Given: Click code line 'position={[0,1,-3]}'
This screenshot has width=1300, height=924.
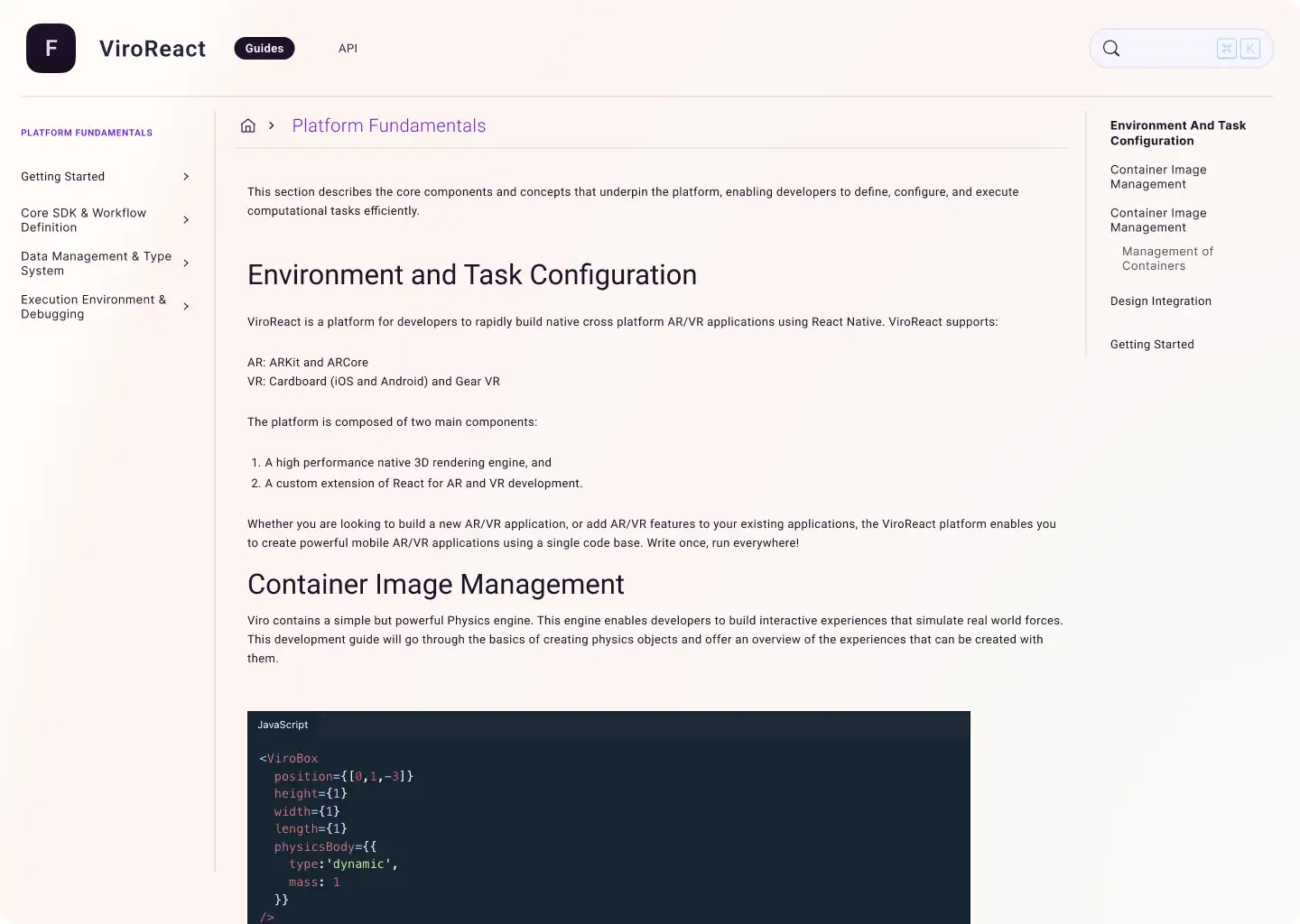Looking at the screenshot, I should click(x=344, y=776).
